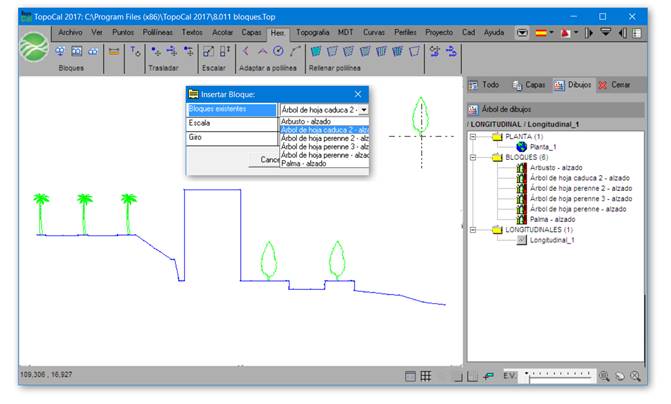Click the third Rellenar polilínea hatch icon
Image resolution: width=671 pixels, height=404 pixels.
coord(348,51)
